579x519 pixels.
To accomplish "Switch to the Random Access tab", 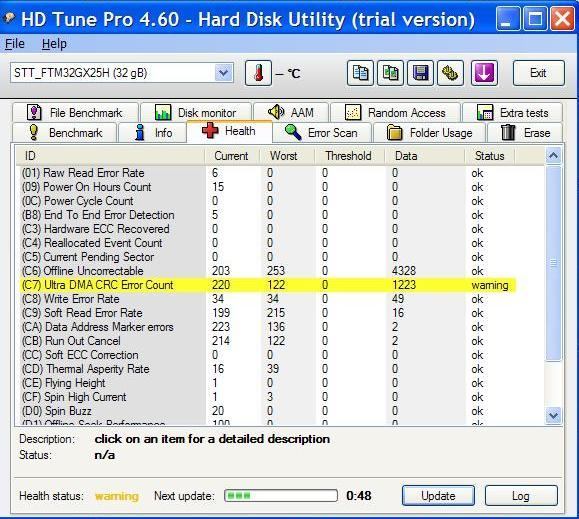I will [x=395, y=113].
